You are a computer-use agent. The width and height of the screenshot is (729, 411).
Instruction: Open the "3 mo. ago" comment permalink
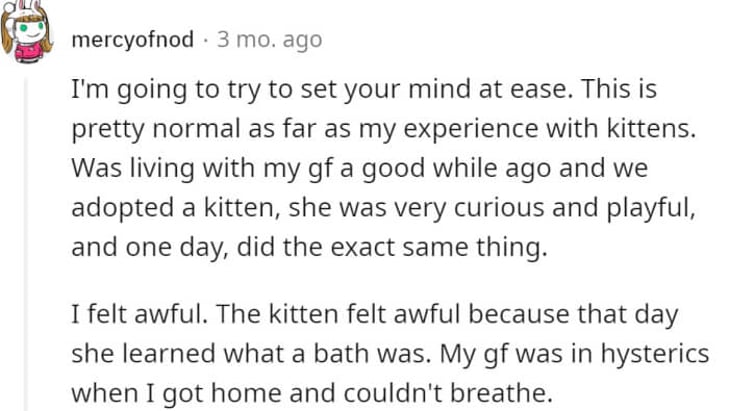pos(270,40)
